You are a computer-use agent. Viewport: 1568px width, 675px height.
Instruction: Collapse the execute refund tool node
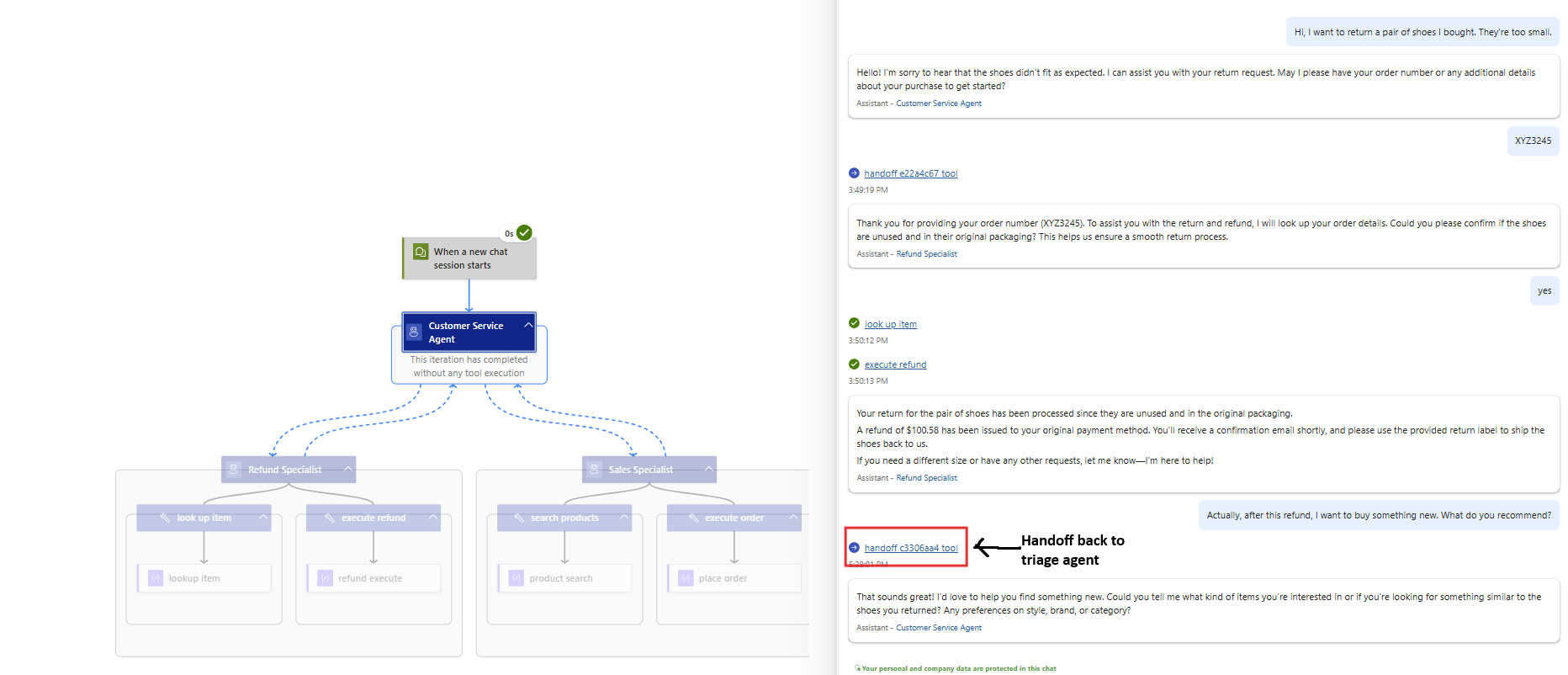(x=433, y=517)
